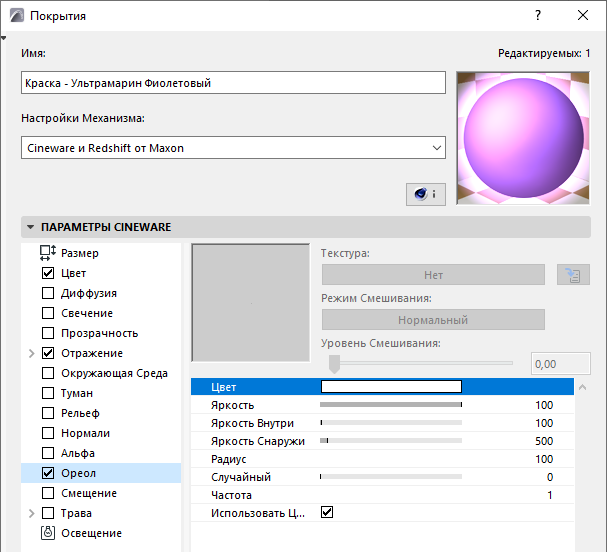Uncheck the Ореол checkbox
This screenshot has height=552, width=607.
[48, 473]
